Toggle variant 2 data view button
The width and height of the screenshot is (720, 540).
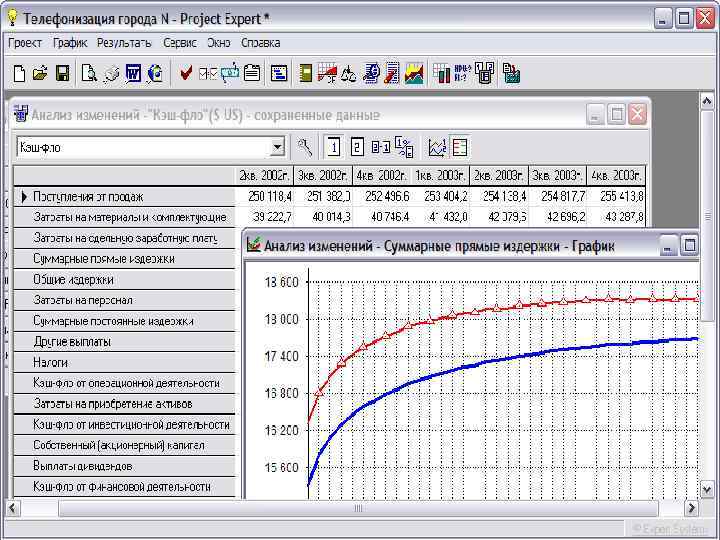pos(357,147)
